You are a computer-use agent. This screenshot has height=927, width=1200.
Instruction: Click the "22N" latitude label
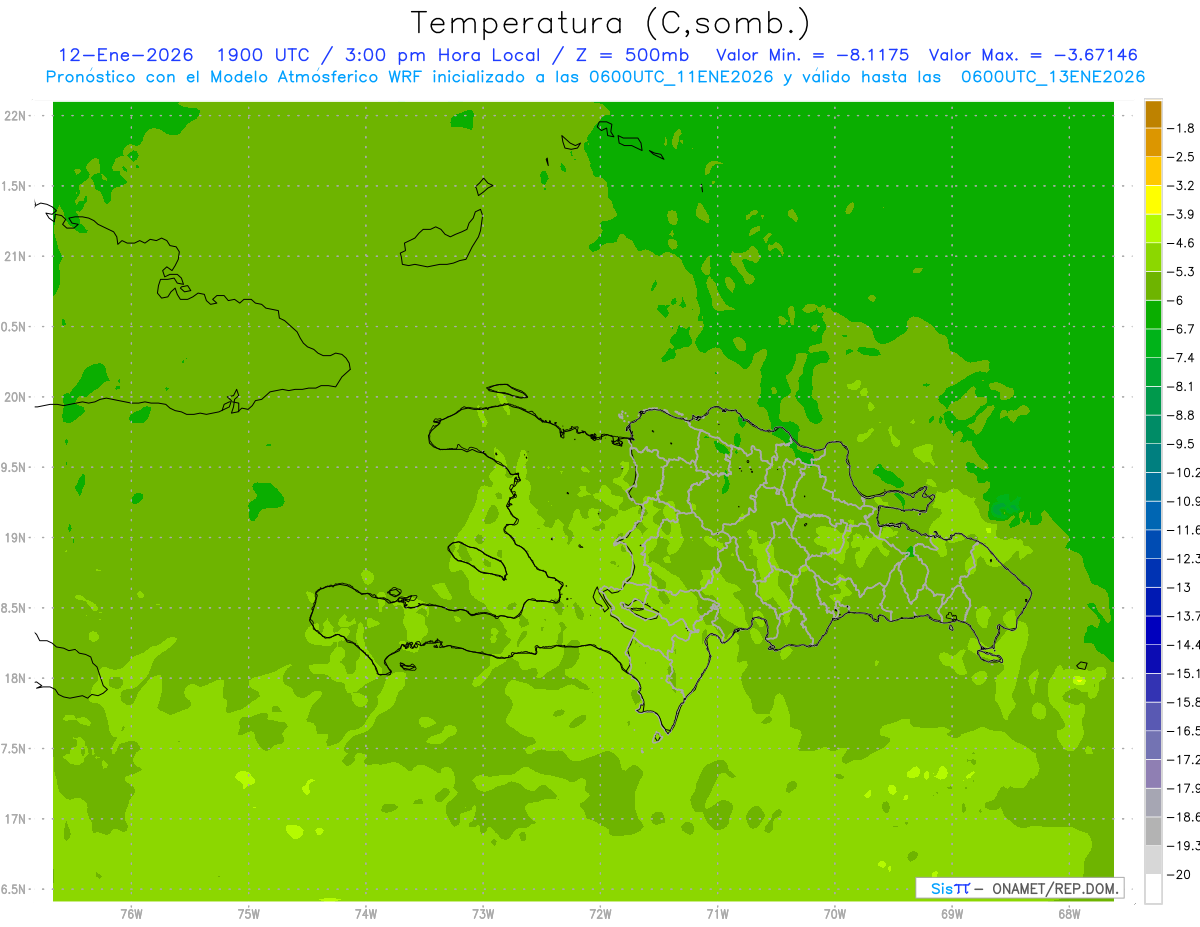[x=17, y=115]
